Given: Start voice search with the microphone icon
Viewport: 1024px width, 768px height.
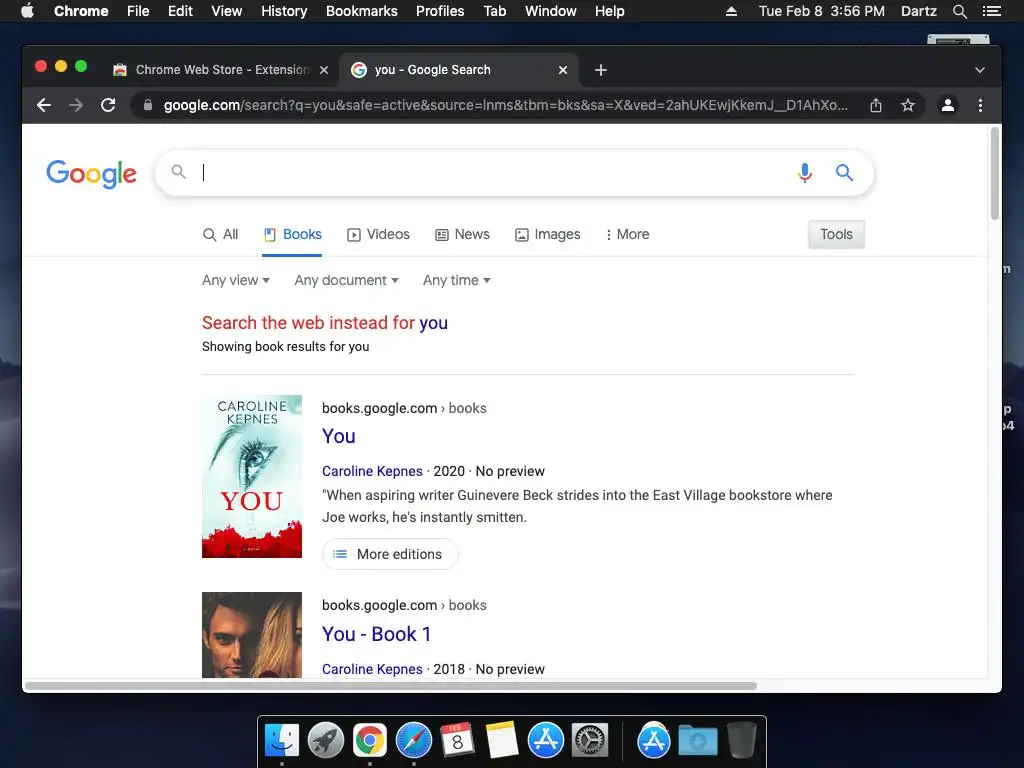Looking at the screenshot, I should click(x=805, y=172).
